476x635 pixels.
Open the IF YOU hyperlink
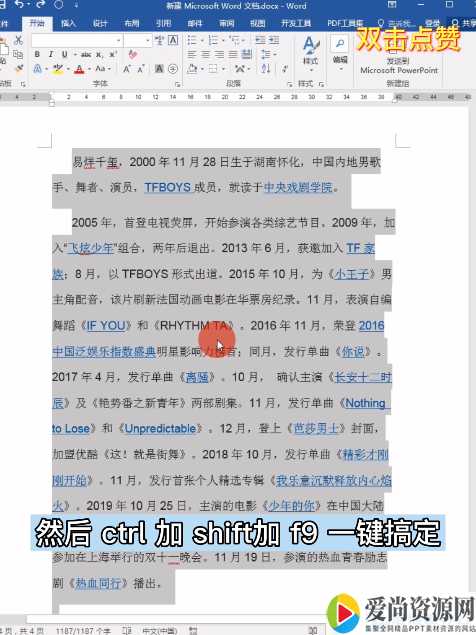[106, 326]
